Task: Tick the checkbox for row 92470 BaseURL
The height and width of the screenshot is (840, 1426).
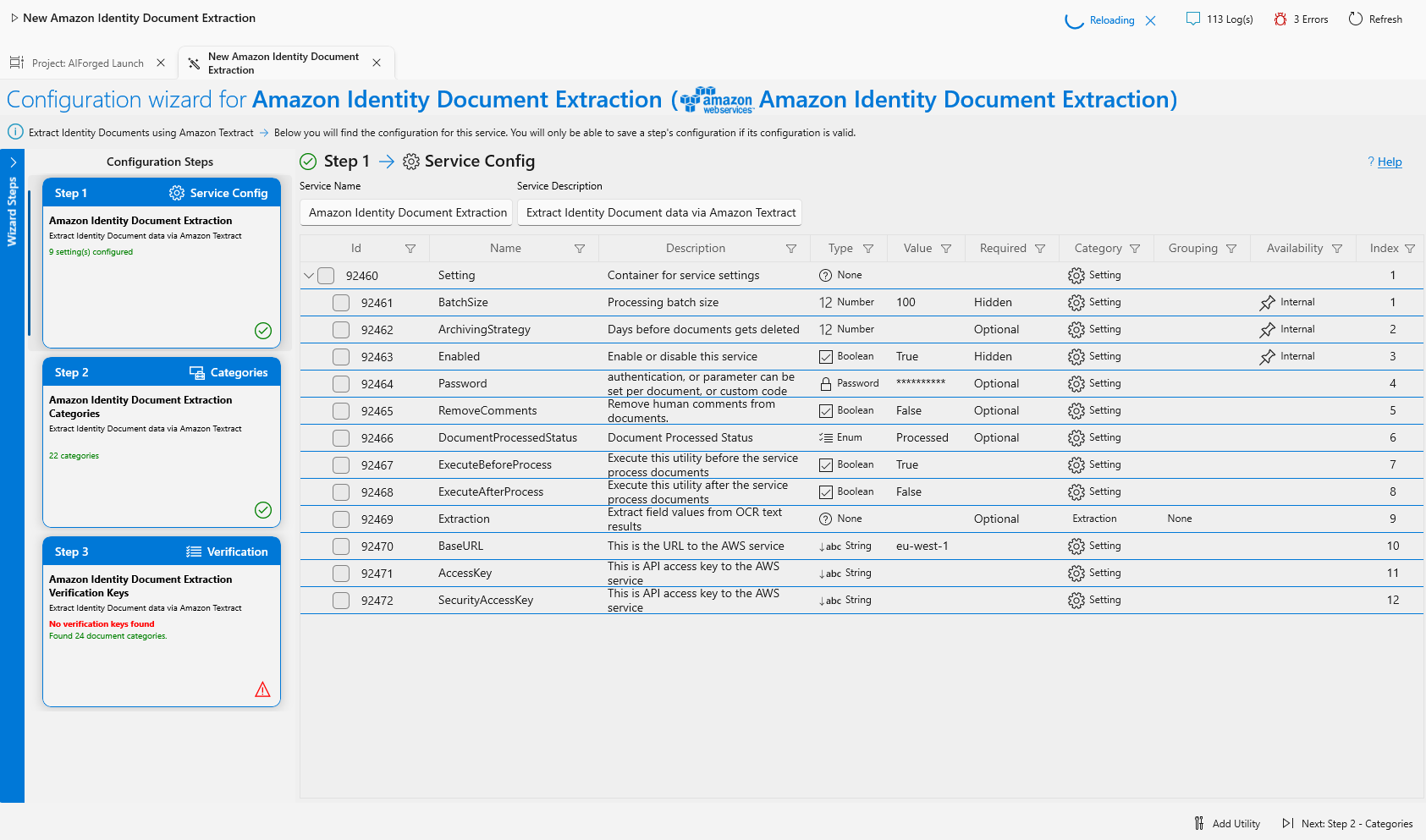Action: 341,546
